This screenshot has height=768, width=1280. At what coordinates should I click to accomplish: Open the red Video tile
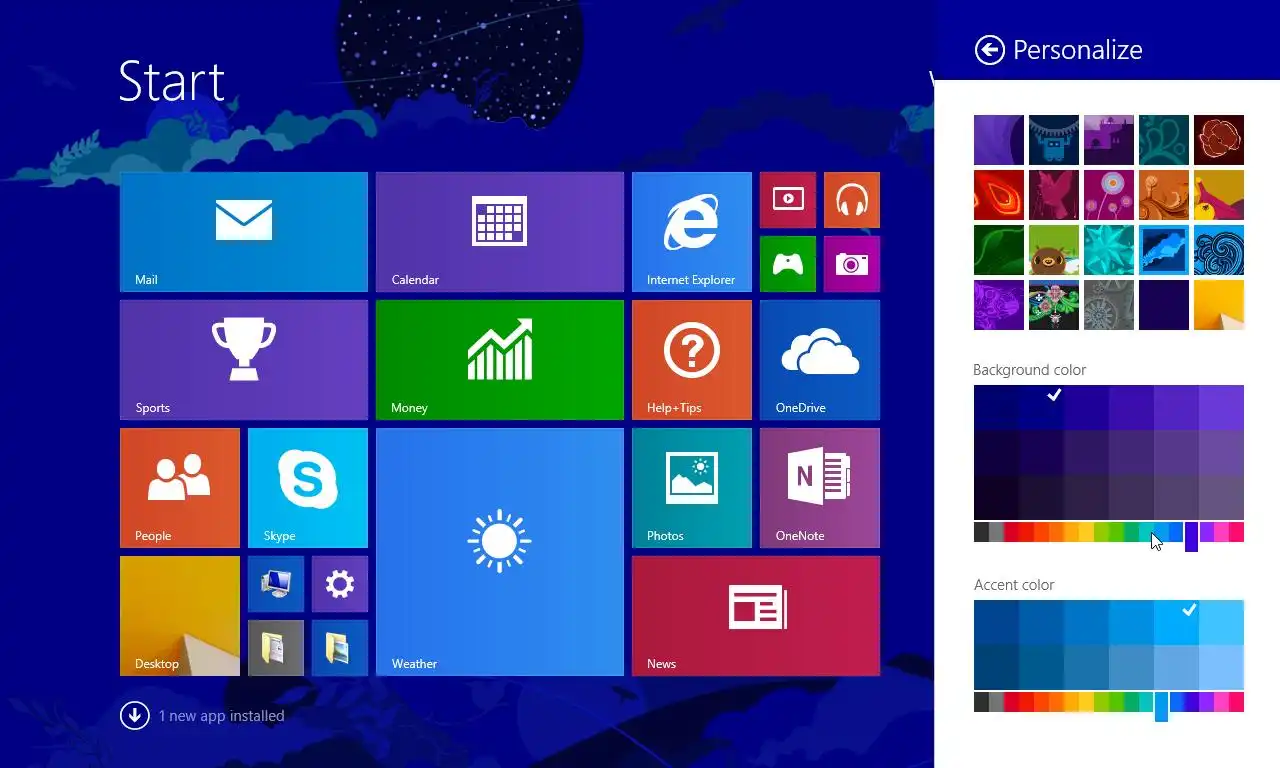pyautogui.click(x=788, y=200)
